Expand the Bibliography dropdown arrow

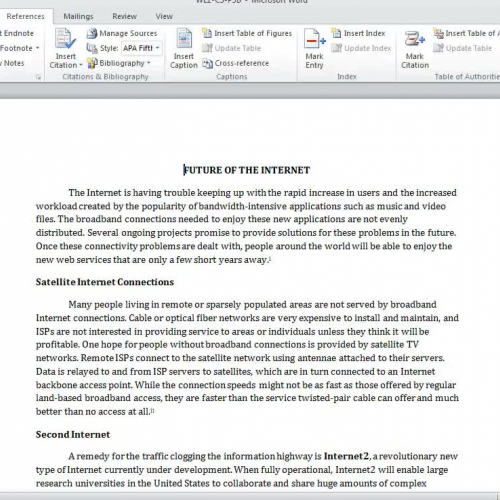(149, 63)
